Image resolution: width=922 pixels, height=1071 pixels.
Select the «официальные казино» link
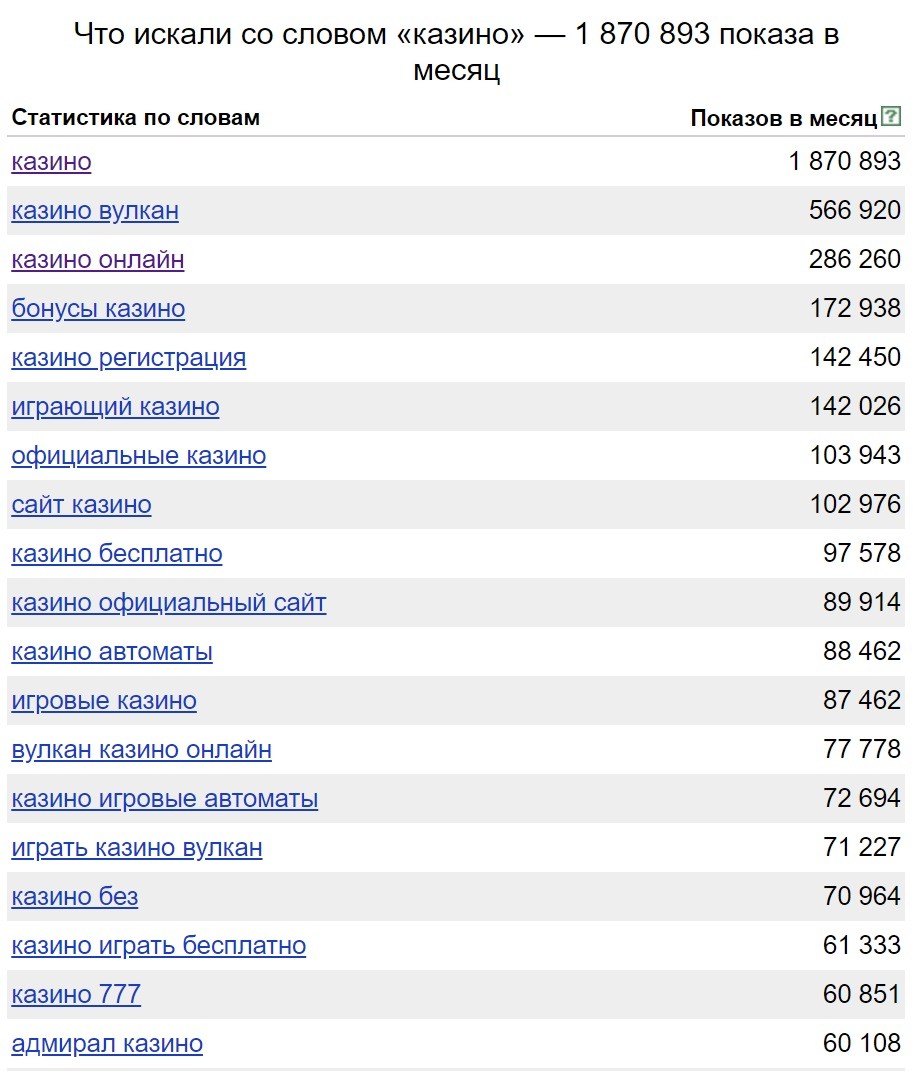139,456
